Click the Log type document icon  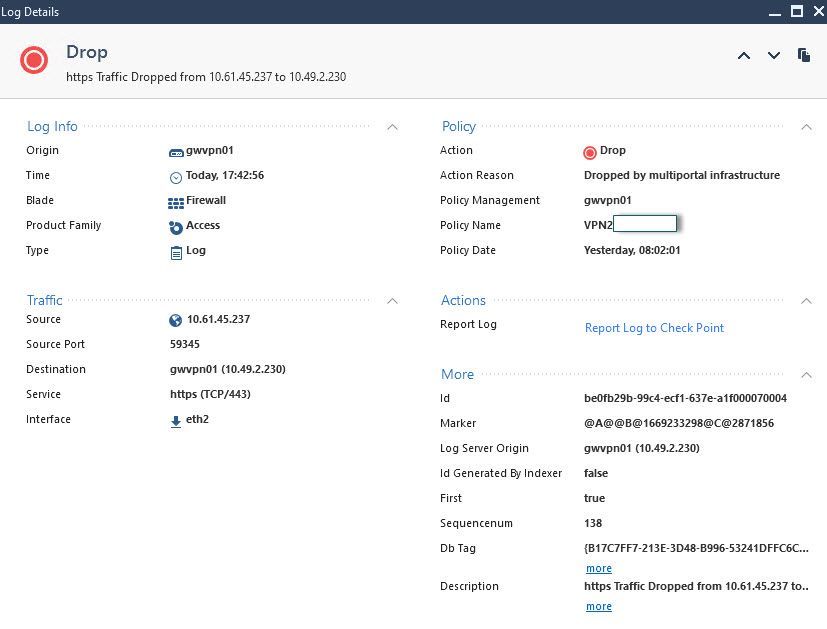point(177,252)
